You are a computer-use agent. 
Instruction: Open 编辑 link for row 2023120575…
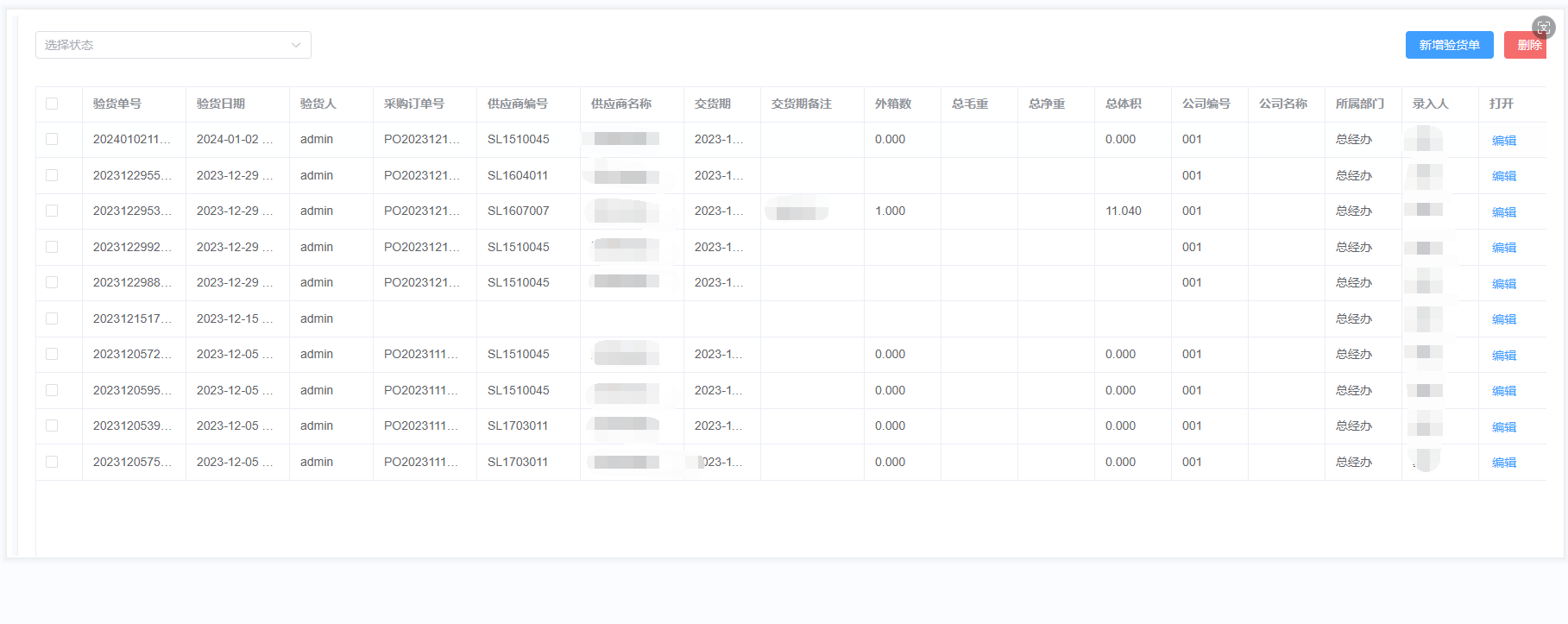pyautogui.click(x=1504, y=463)
